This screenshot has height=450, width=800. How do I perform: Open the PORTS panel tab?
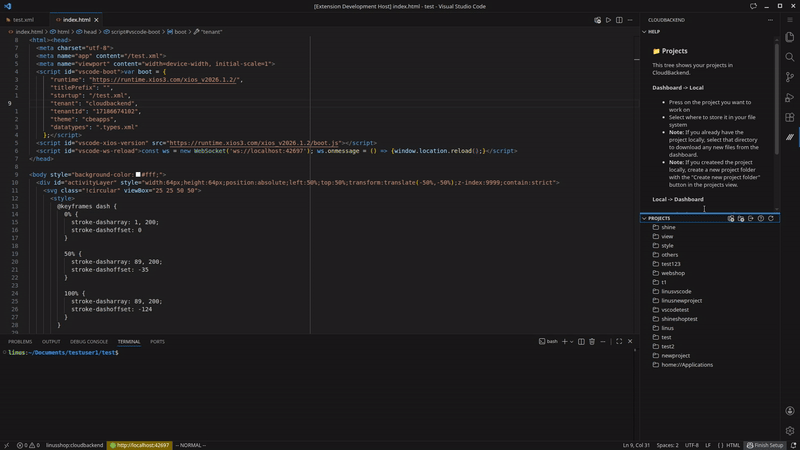[157, 341]
